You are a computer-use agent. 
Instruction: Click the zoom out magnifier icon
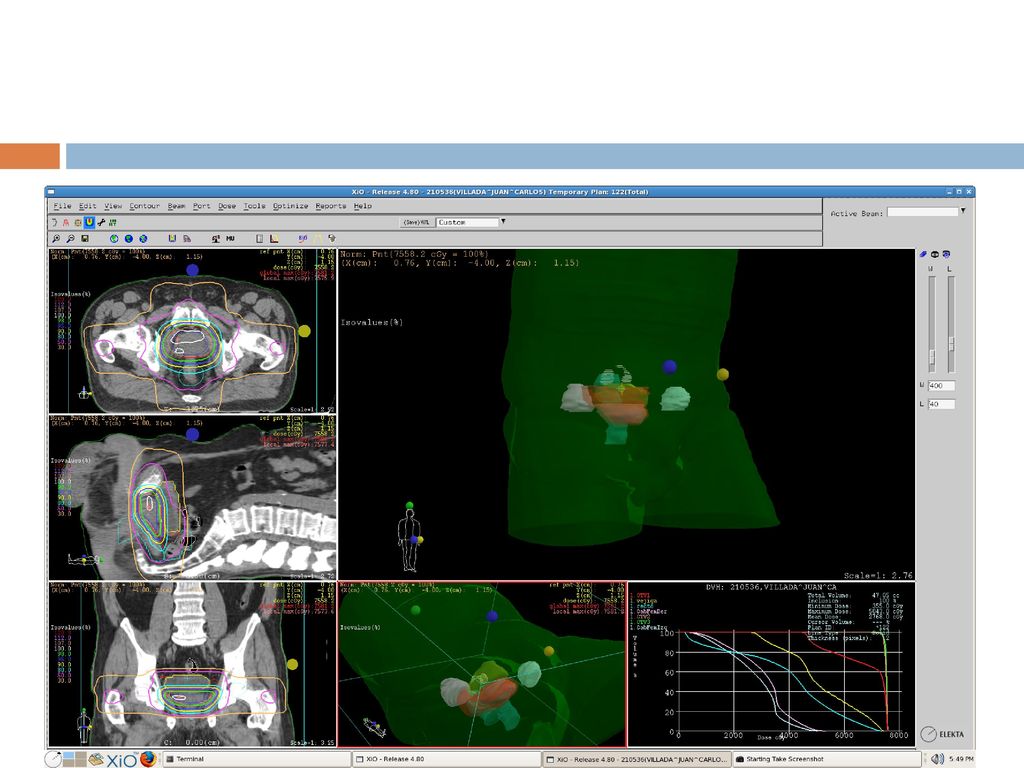coord(71,239)
